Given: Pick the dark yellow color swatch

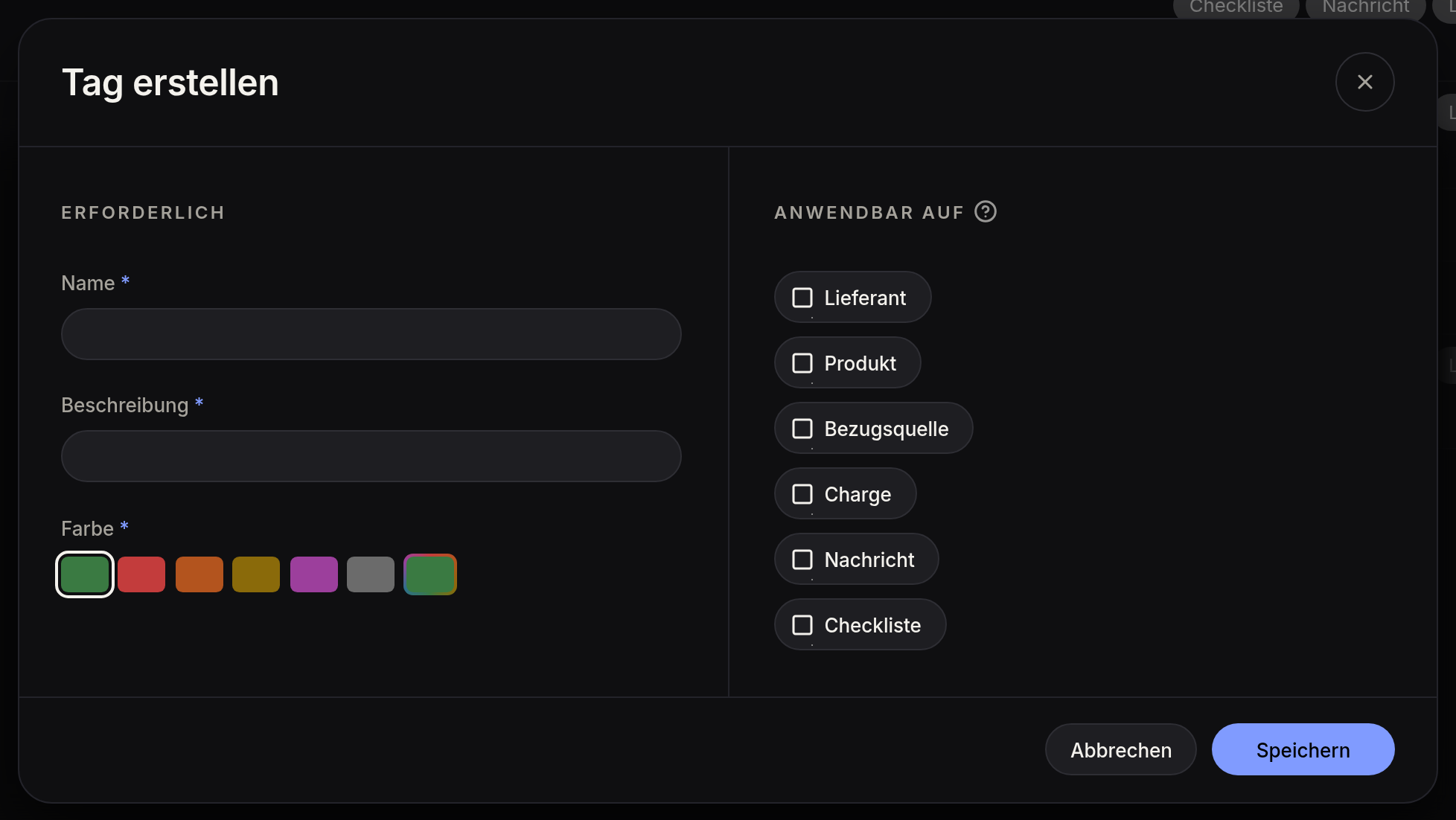Looking at the screenshot, I should click(256, 574).
